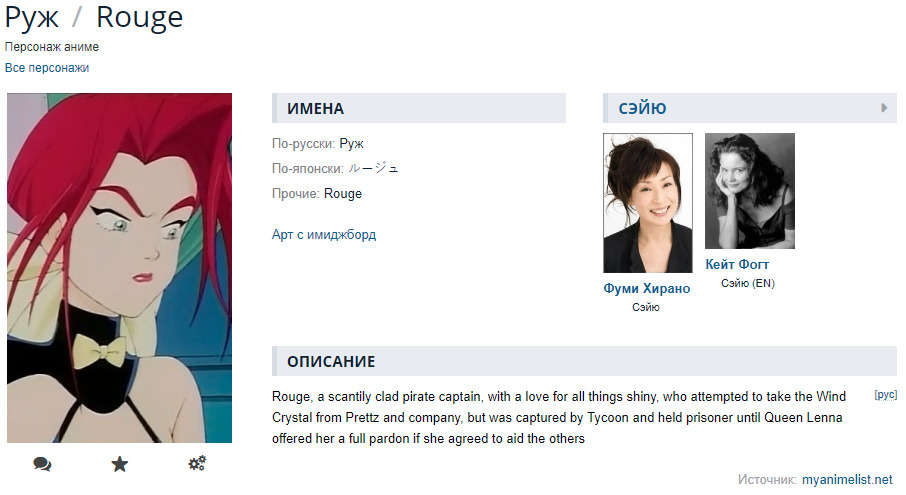
Task: Click the Персонаж аниме subtitle
Action: pyautogui.click(x=52, y=47)
